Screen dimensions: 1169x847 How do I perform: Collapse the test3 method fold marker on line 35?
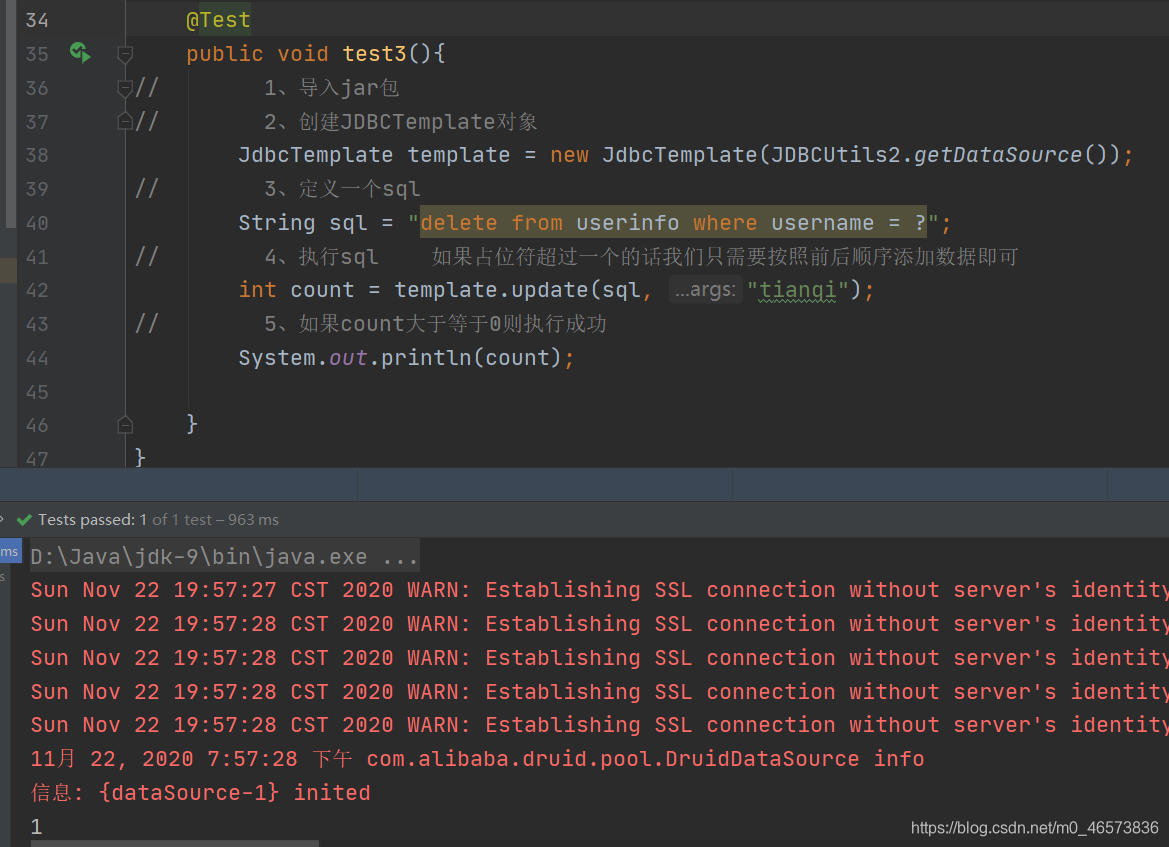tap(125, 54)
